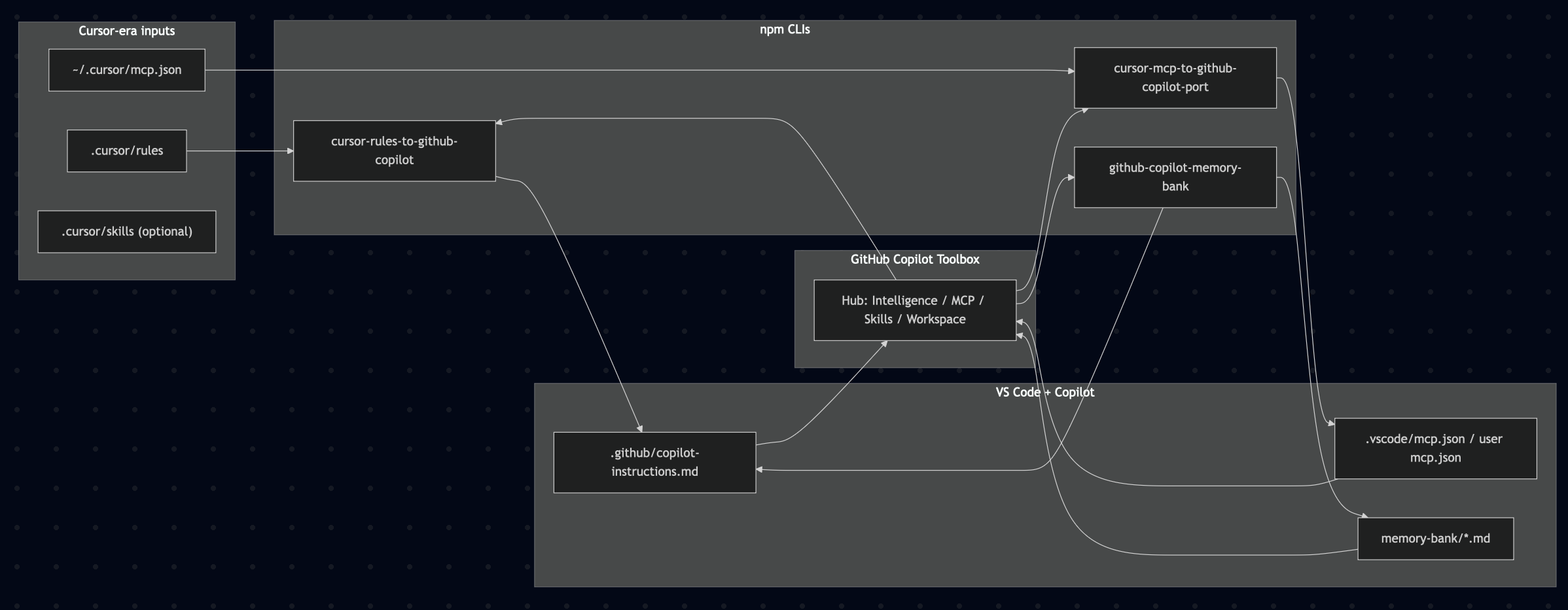
Task: Select the .cursor/skills (optional) node
Action: pyautogui.click(x=126, y=231)
